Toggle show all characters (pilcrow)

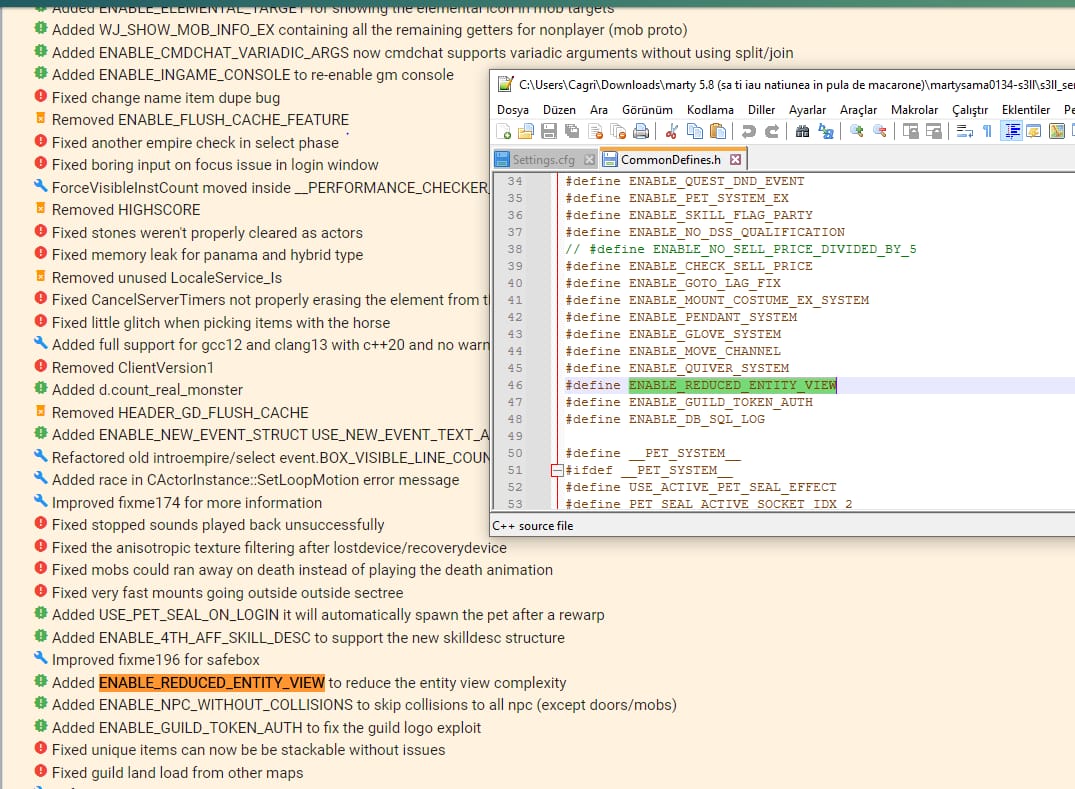click(x=987, y=131)
